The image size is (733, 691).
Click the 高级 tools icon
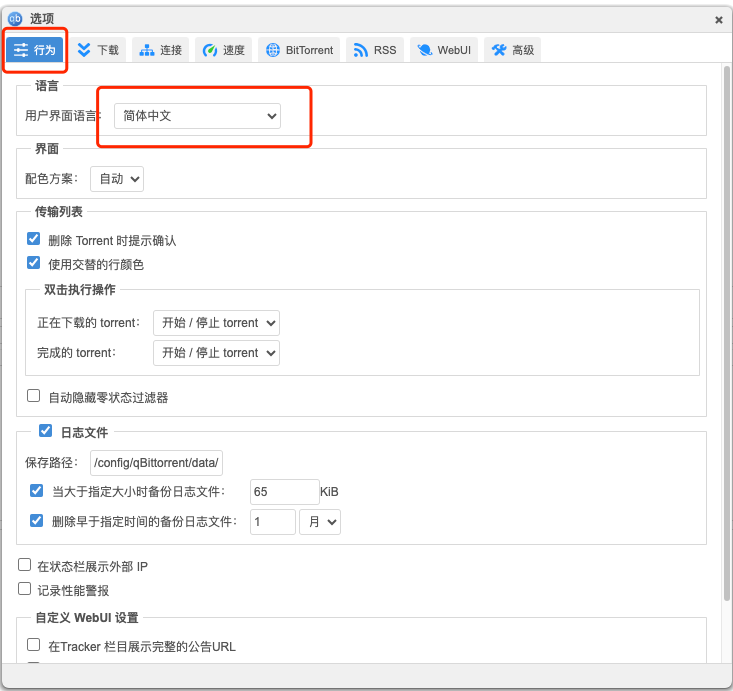click(499, 50)
